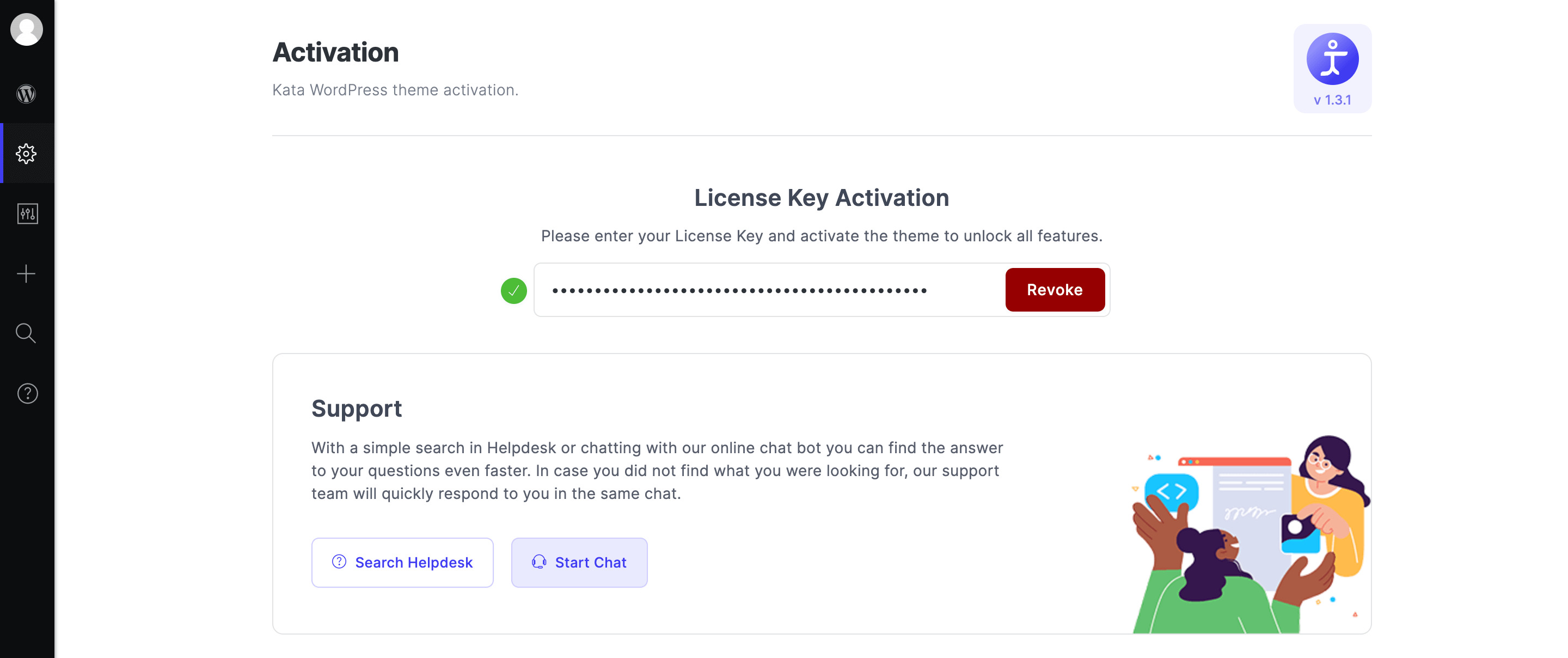This screenshot has width=1568, height=658.
Task: Open search via the magnifier sidebar icon
Action: [x=26, y=333]
